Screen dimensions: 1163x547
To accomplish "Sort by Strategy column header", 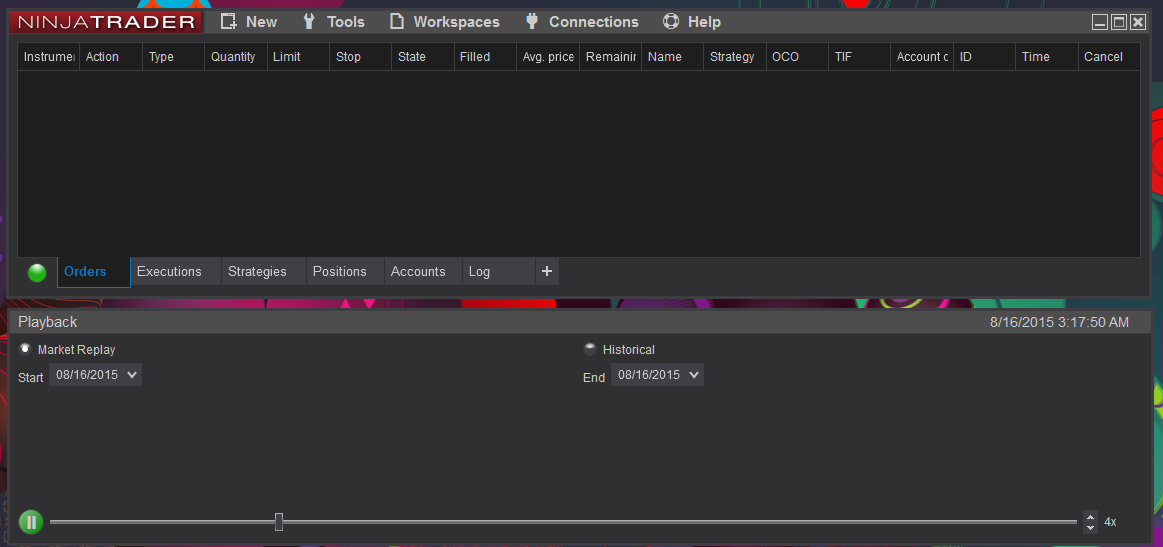I will point(735,56).
